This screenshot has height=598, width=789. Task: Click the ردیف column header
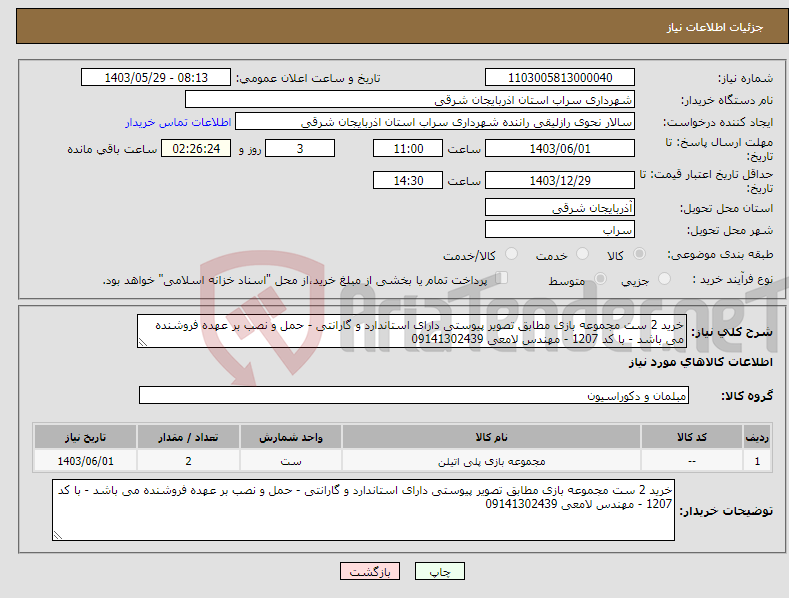[x=757, y=437]
